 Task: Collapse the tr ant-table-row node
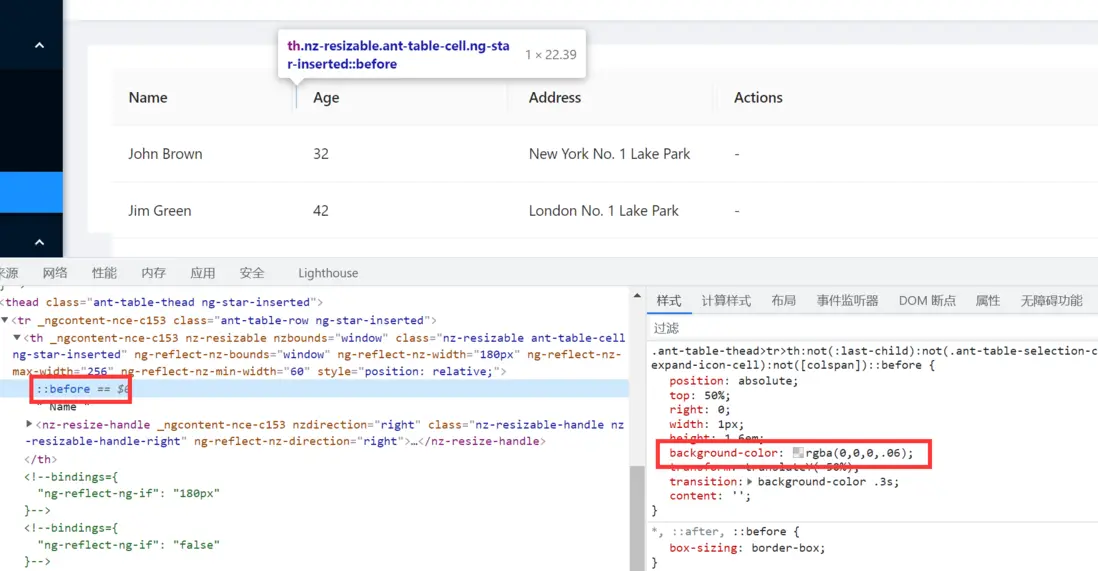5,320
